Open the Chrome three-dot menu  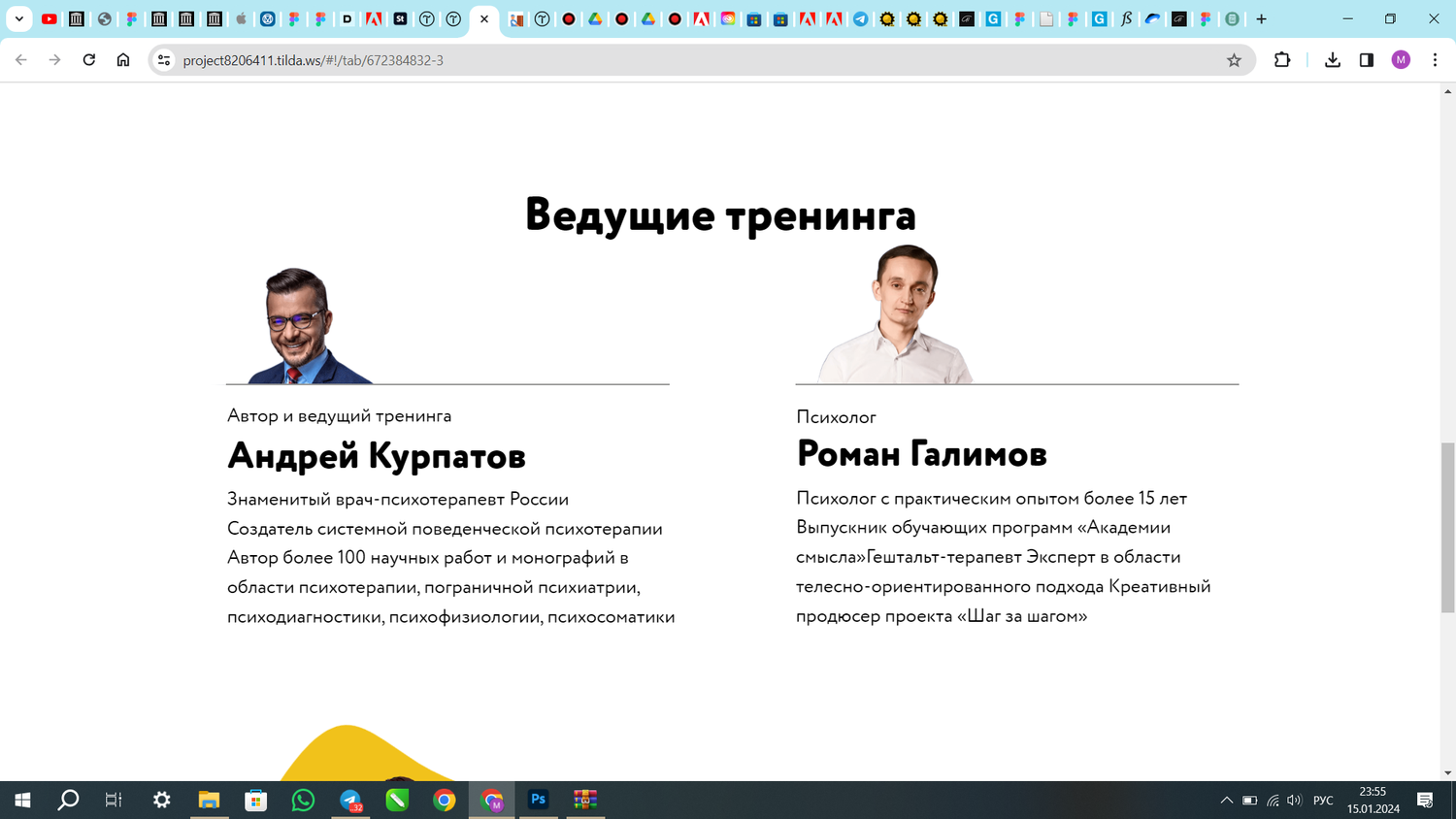click(x=1435, y=60)
